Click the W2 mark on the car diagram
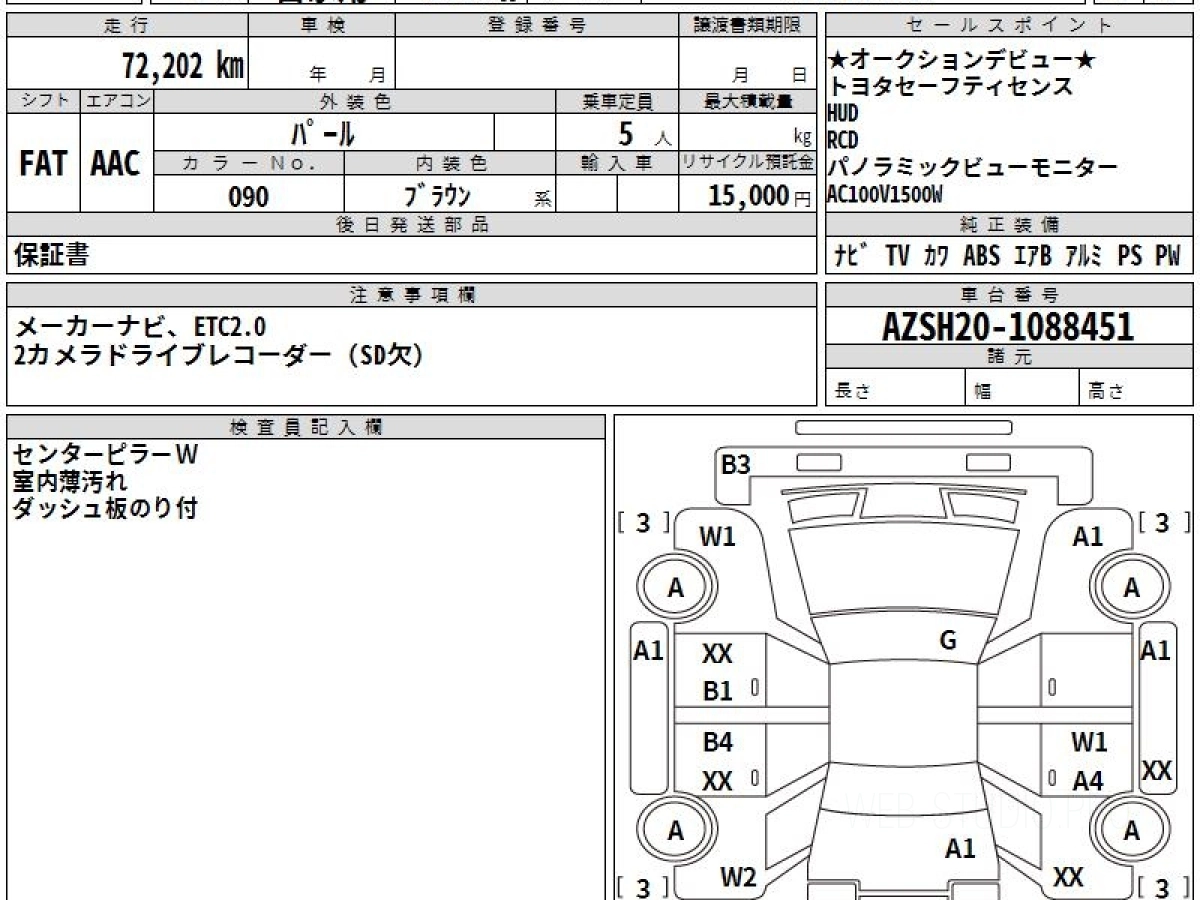Viewport: 1200px width, 900px height. point(738,878)
